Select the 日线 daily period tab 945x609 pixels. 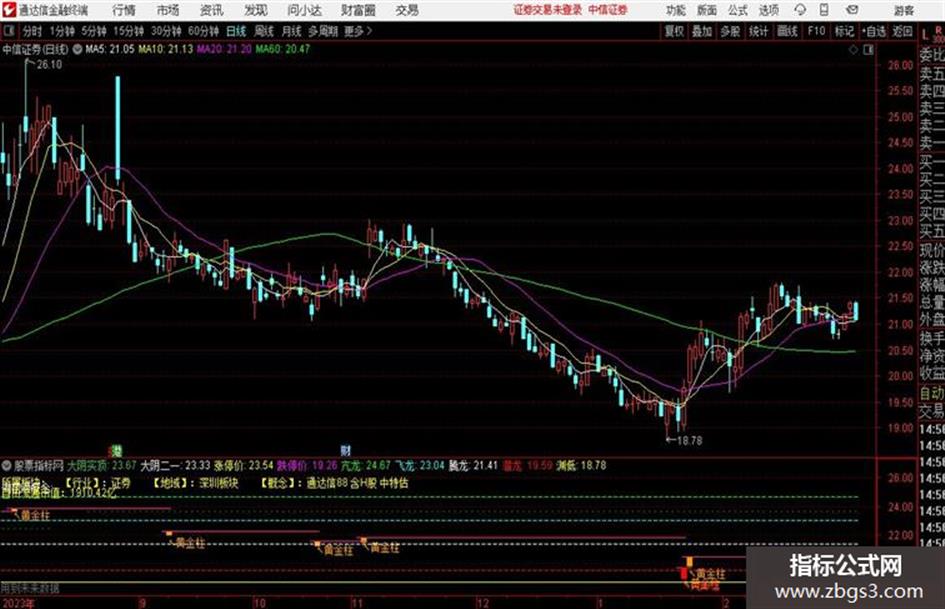coord(236,31)
